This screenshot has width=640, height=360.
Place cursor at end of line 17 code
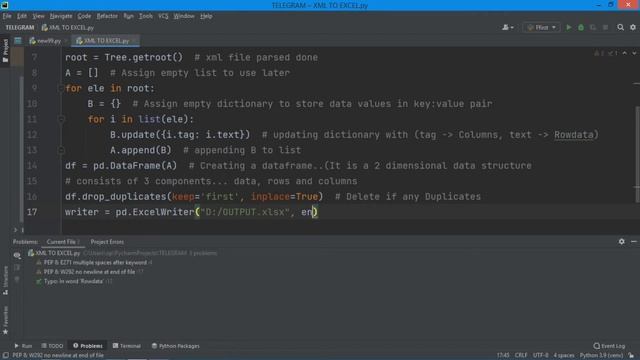click(318, 212)
